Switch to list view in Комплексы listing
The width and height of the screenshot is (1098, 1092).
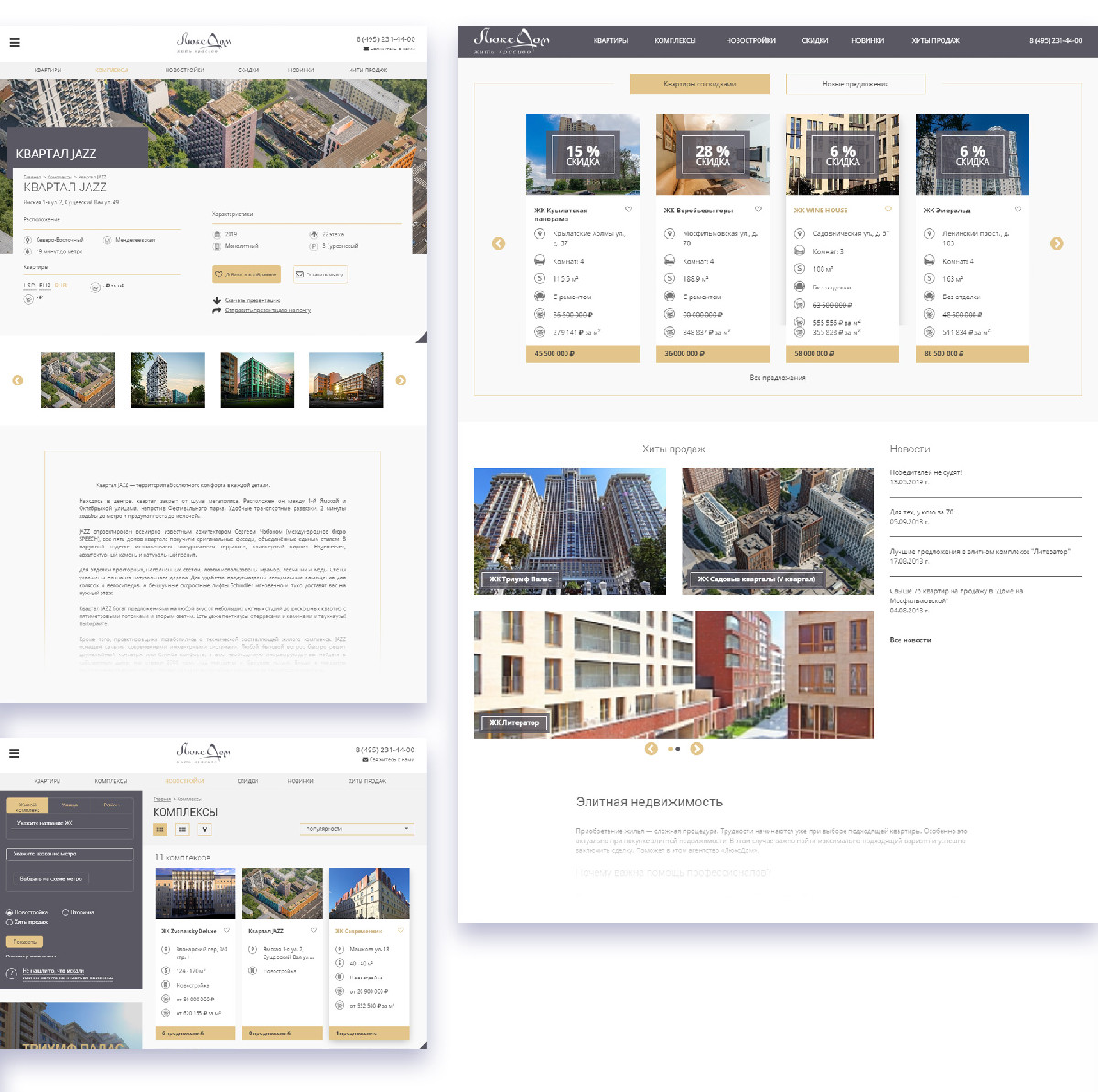[x=183, y=829]
